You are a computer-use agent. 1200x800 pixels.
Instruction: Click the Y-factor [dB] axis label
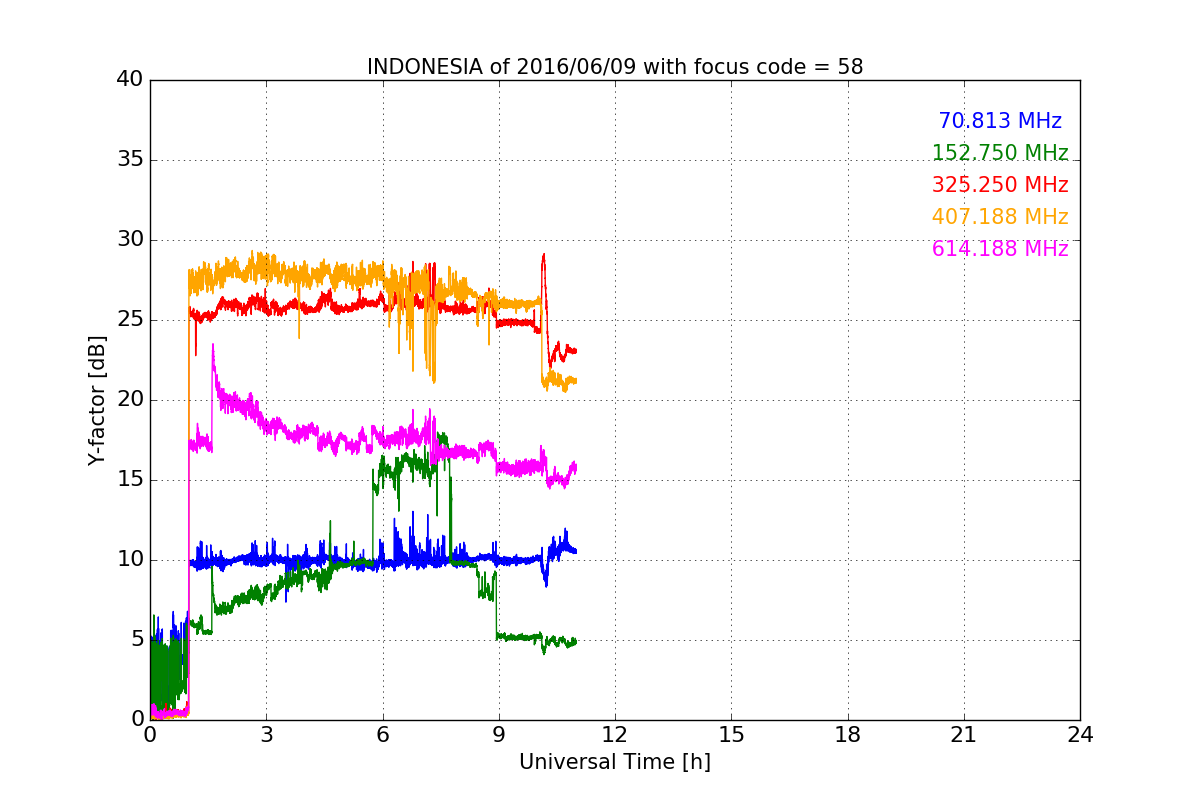point(97,400)
